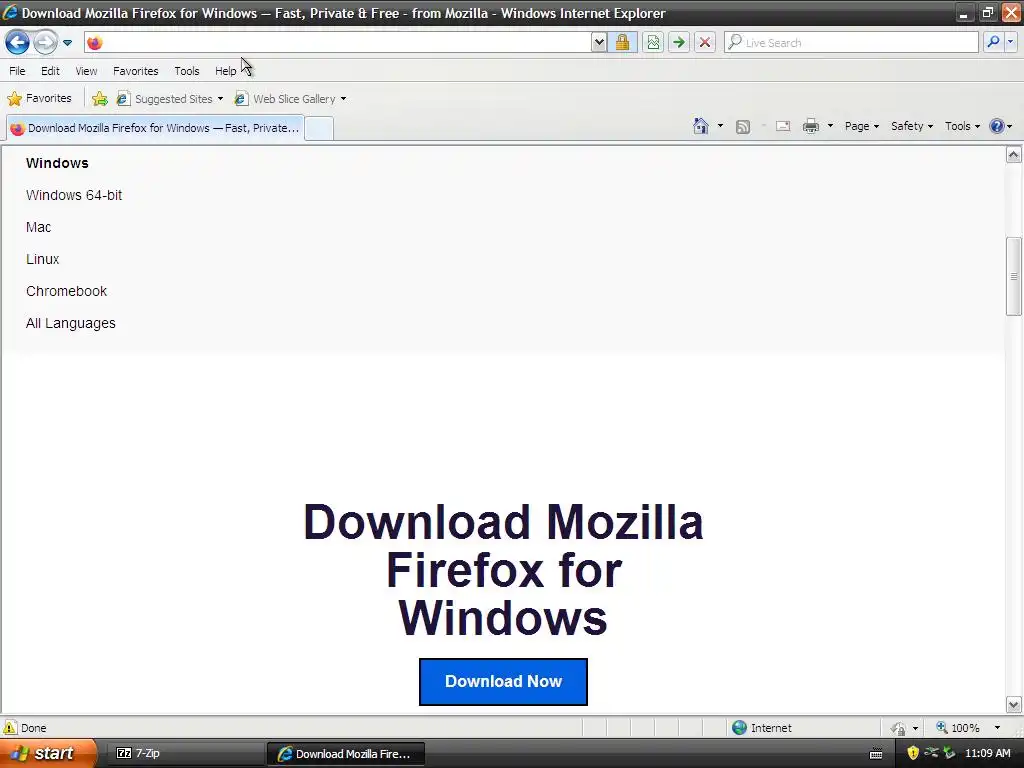The image size is (1024, 768).
Task: Open the Favorites center star button
Action: [x=39, y=99]
